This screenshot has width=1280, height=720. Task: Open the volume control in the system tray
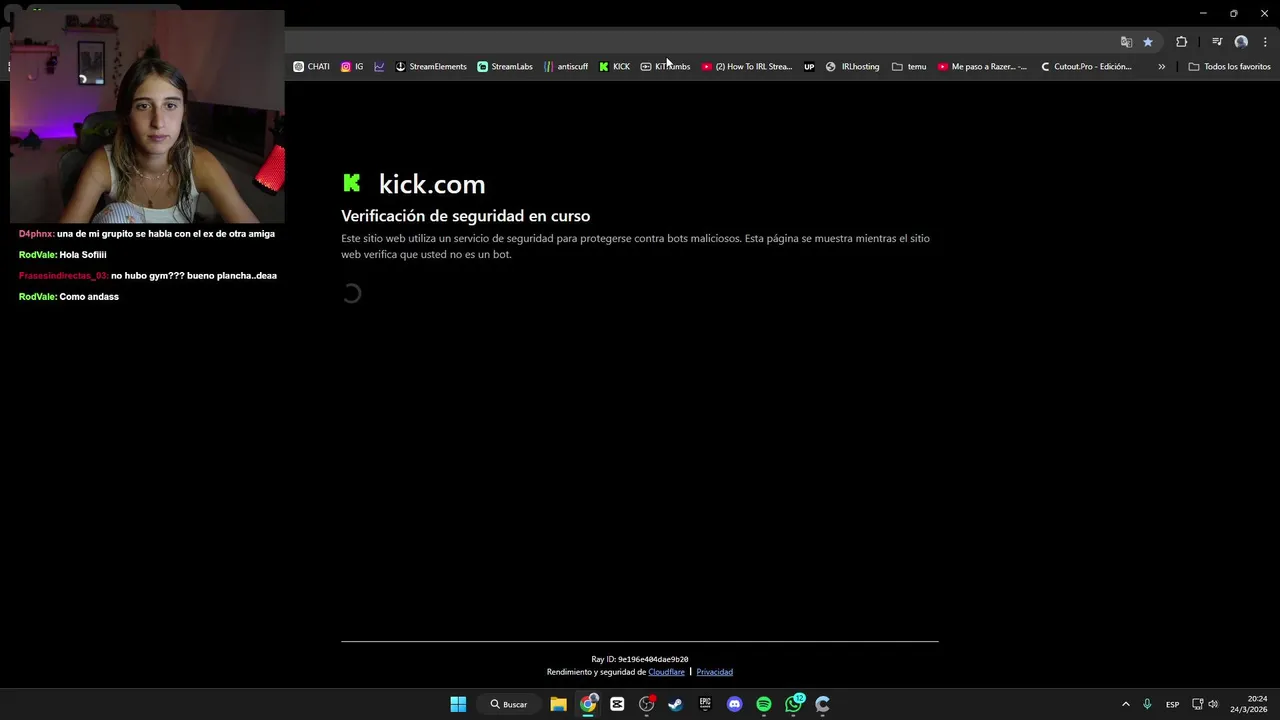click(x=1213, y=704)
